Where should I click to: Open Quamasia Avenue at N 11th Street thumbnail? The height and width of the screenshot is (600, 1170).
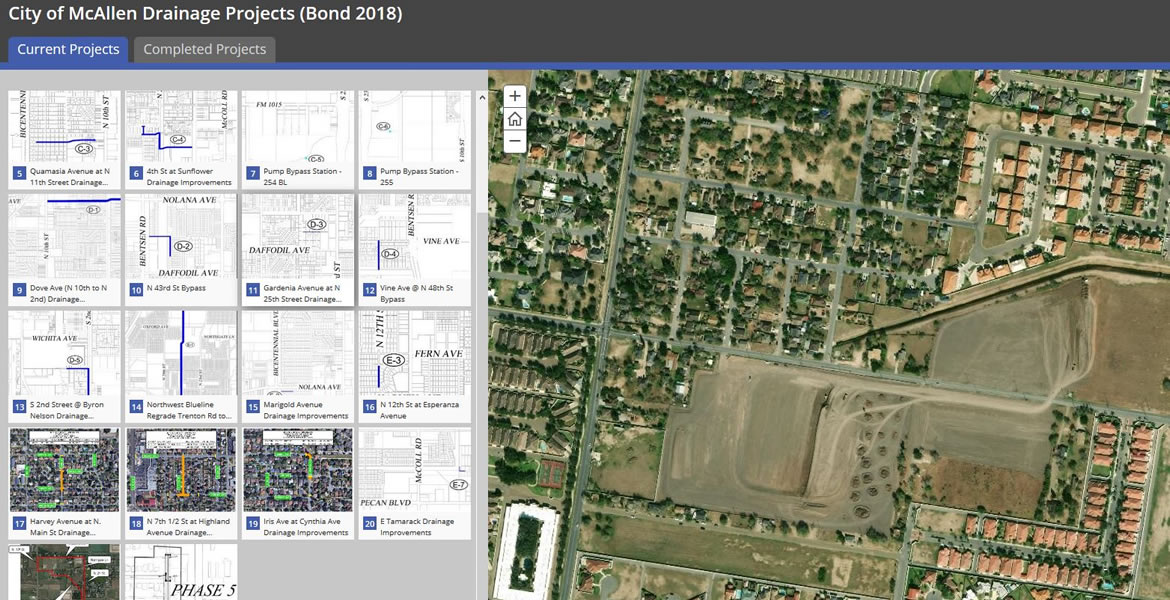[x=65, y=127]
